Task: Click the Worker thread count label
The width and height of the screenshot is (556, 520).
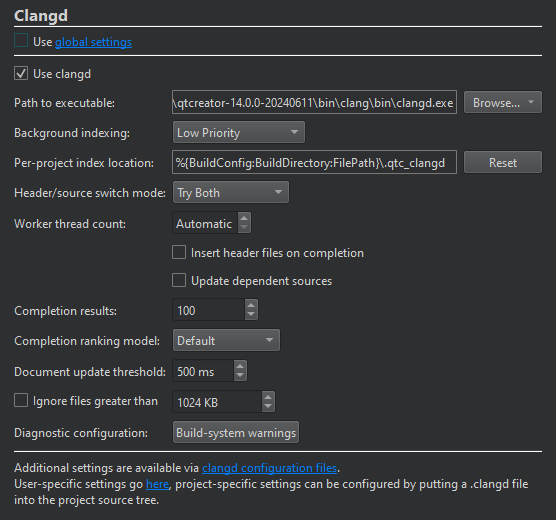Action: click(70, 224)
